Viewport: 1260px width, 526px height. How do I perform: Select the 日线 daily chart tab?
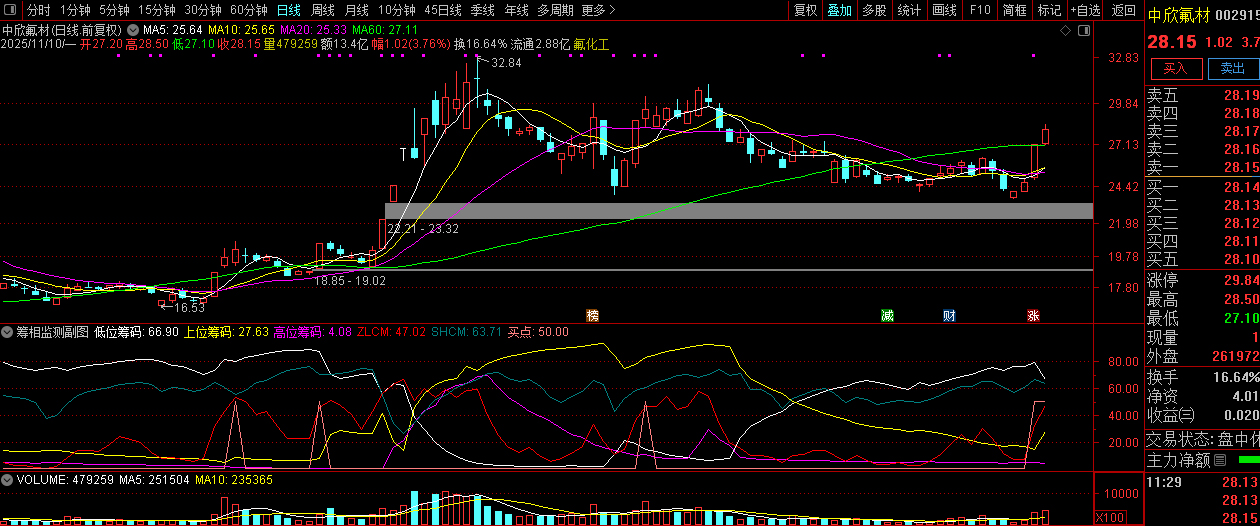288,10
